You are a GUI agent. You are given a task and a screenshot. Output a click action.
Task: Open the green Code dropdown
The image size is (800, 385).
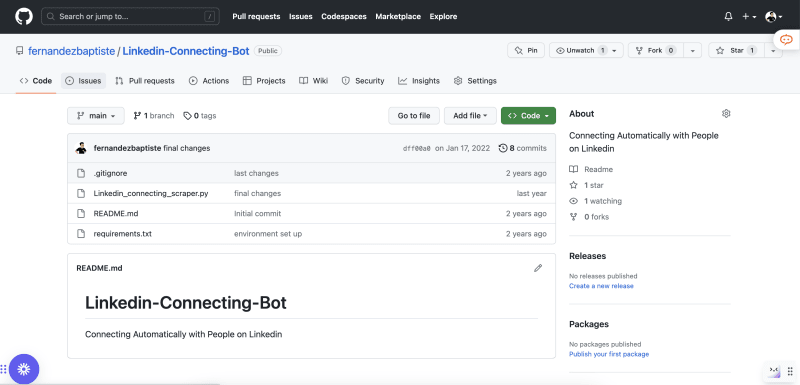529,116
